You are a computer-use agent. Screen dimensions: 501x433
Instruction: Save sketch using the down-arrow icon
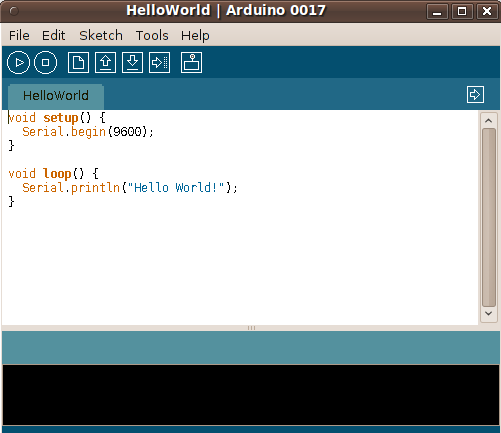132,62
